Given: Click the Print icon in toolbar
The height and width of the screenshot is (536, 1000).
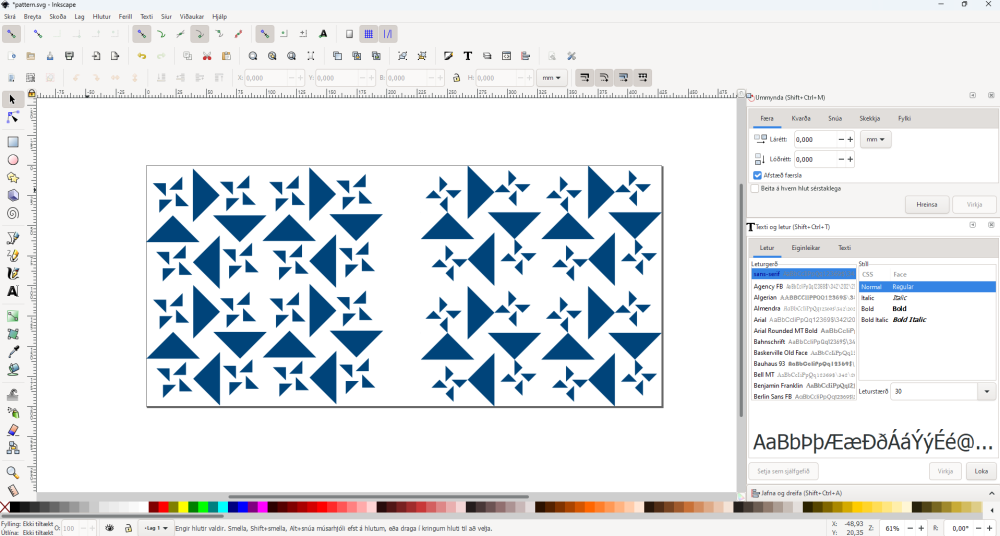Looking at the screenshot, I should 70,56.
